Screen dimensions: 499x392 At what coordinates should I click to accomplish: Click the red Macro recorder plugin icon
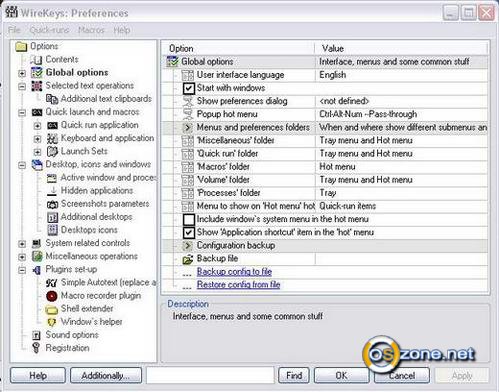[52, 296]
